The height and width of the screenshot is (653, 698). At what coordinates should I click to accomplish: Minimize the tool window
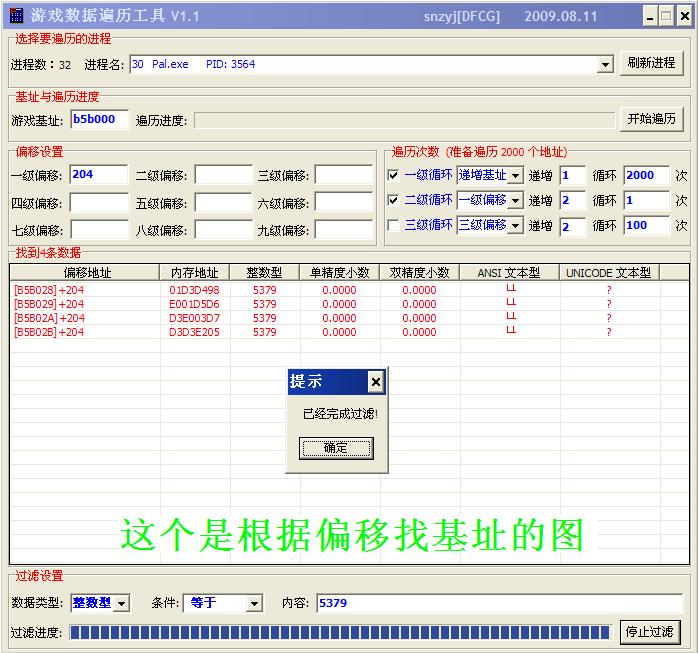[647, 16]
